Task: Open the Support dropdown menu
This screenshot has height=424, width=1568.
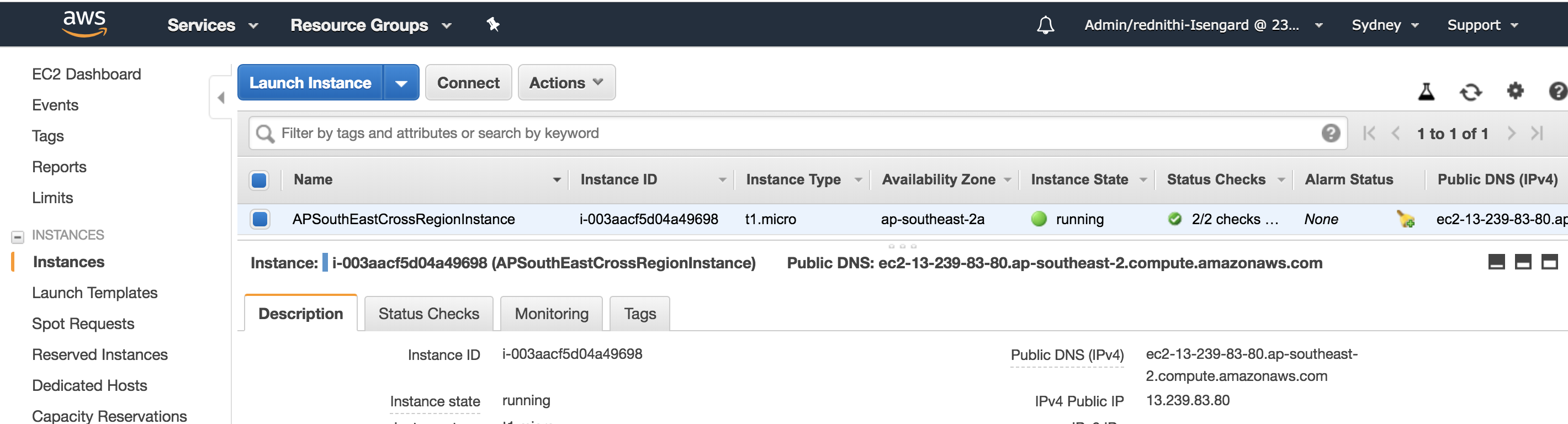Action: pos(1483,25)
